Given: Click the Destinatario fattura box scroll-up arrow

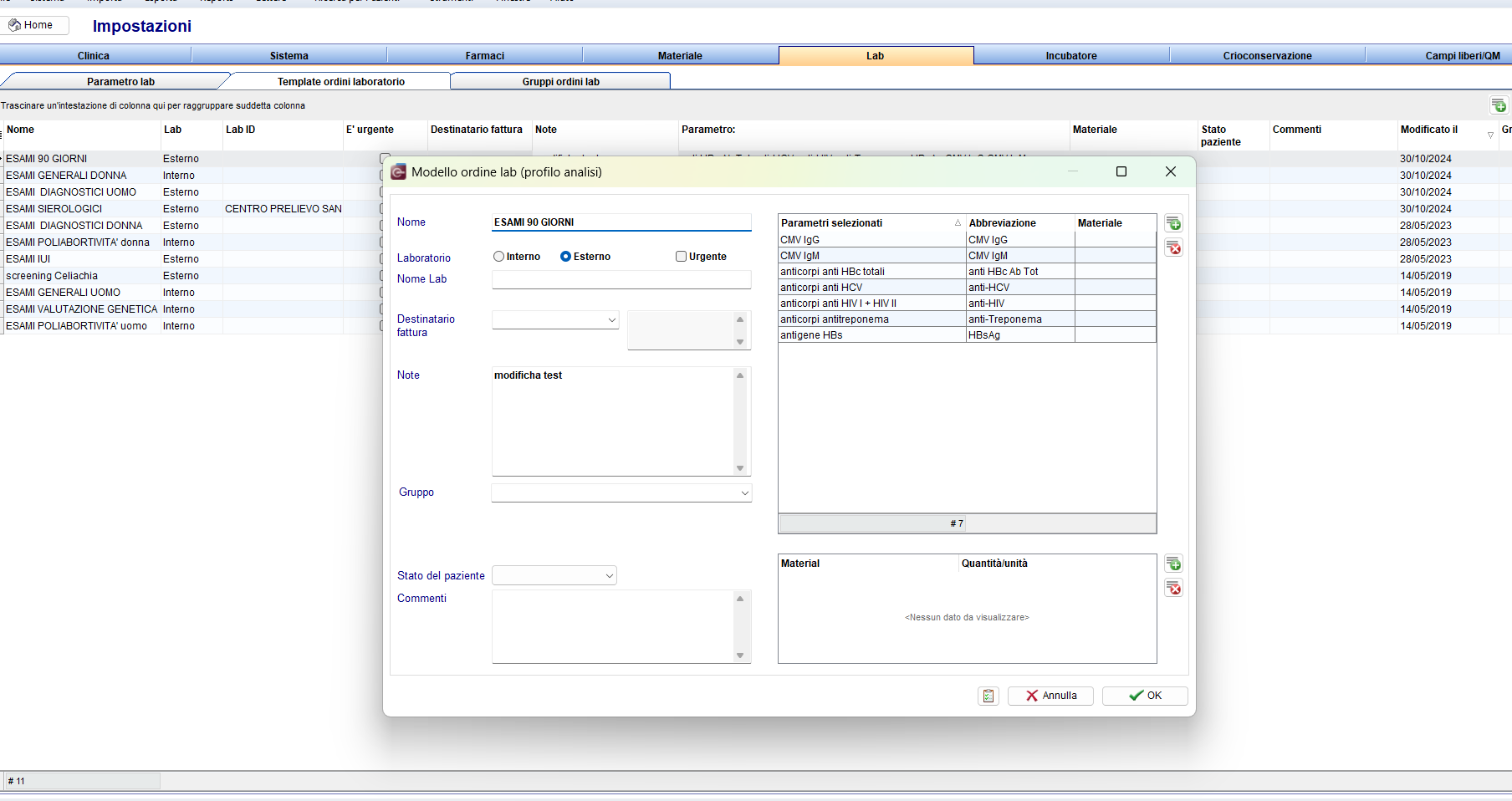Looking at the screenshot, I should click(x=740, y=319).
